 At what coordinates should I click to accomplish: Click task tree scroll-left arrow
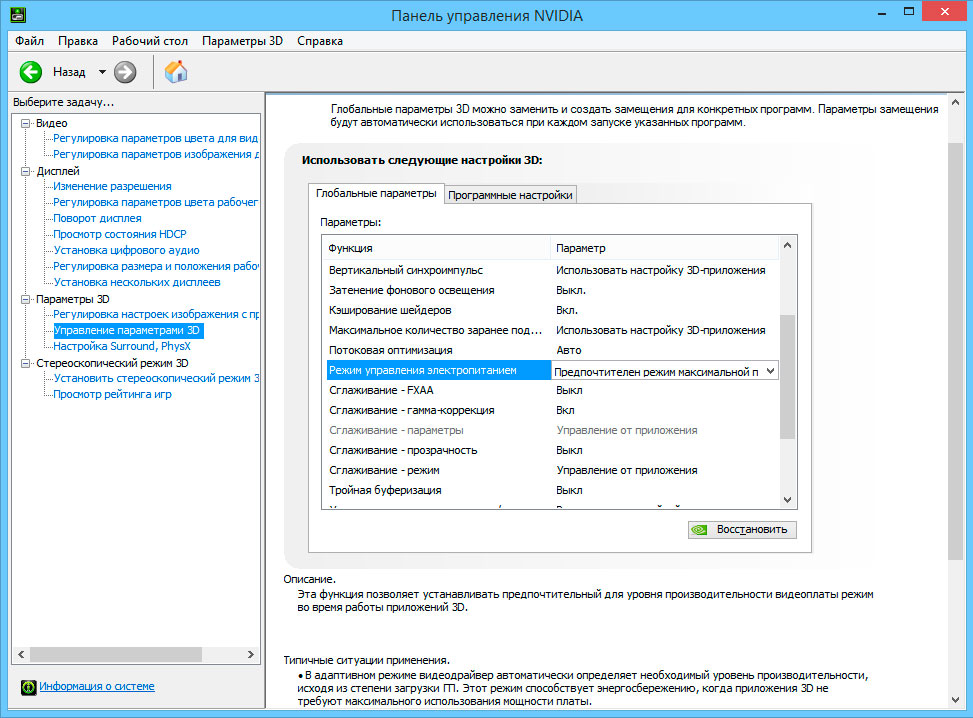point(21,654)
